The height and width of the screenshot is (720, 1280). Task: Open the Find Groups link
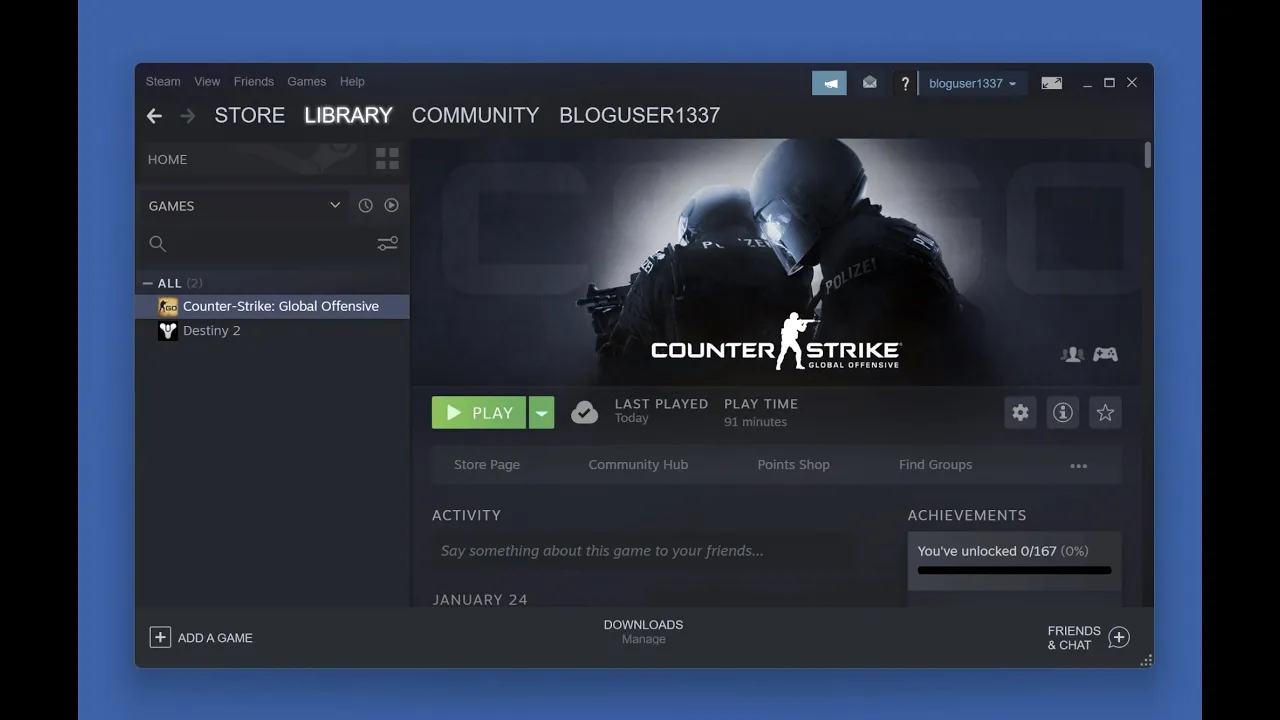(x=935, y=465)
